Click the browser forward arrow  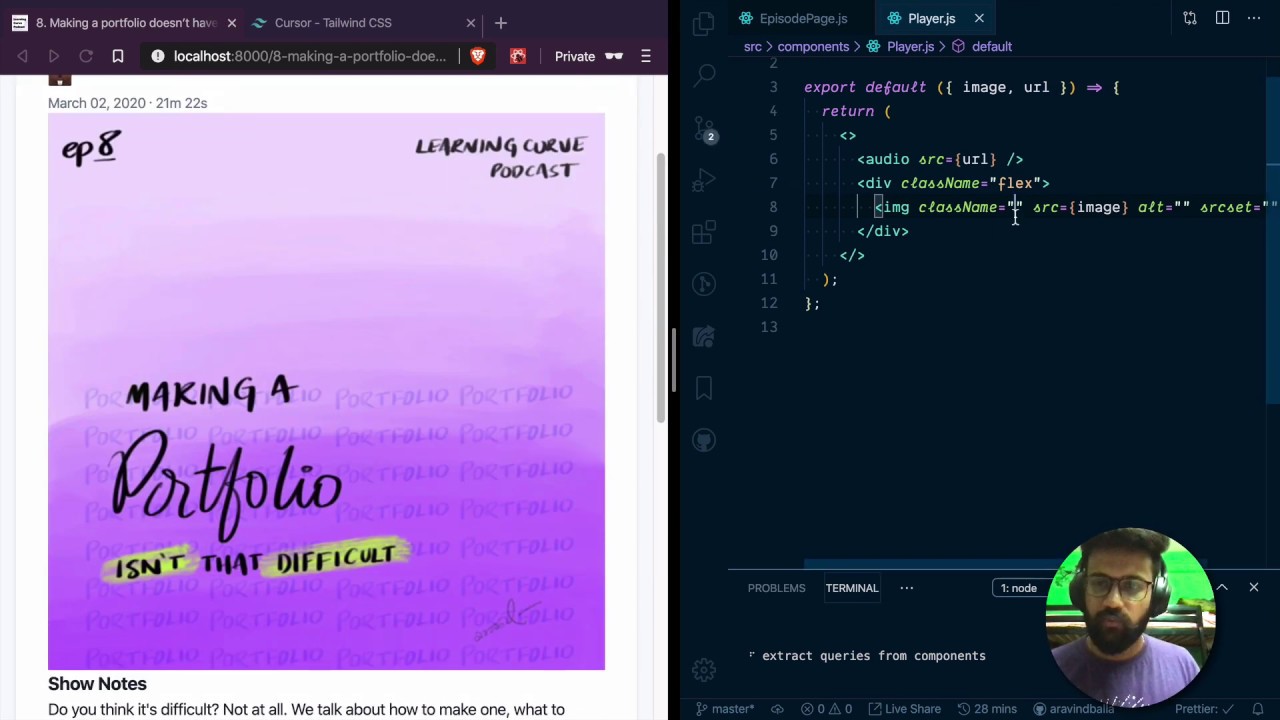[54, 56]
